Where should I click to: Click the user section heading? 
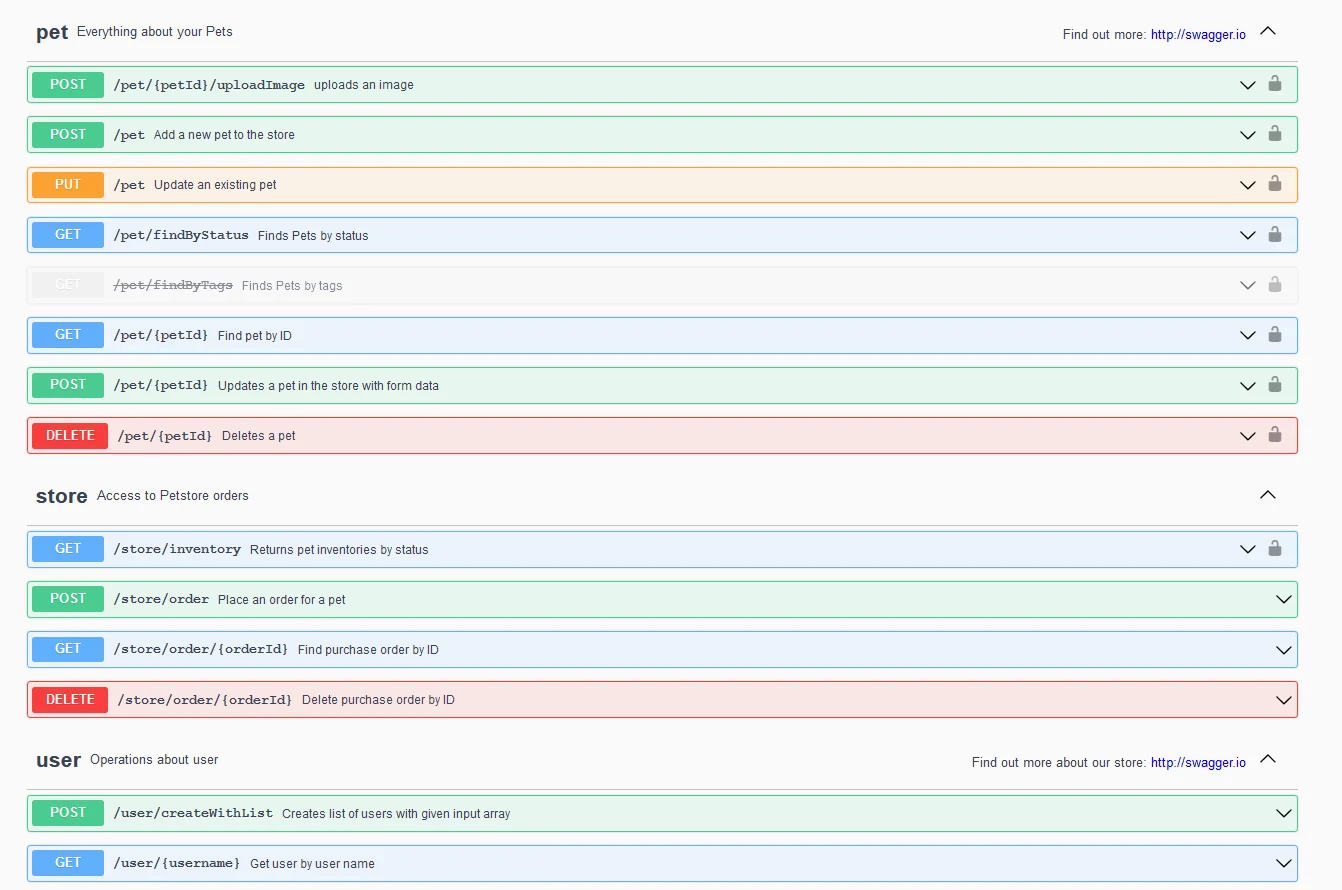[58, 760]
